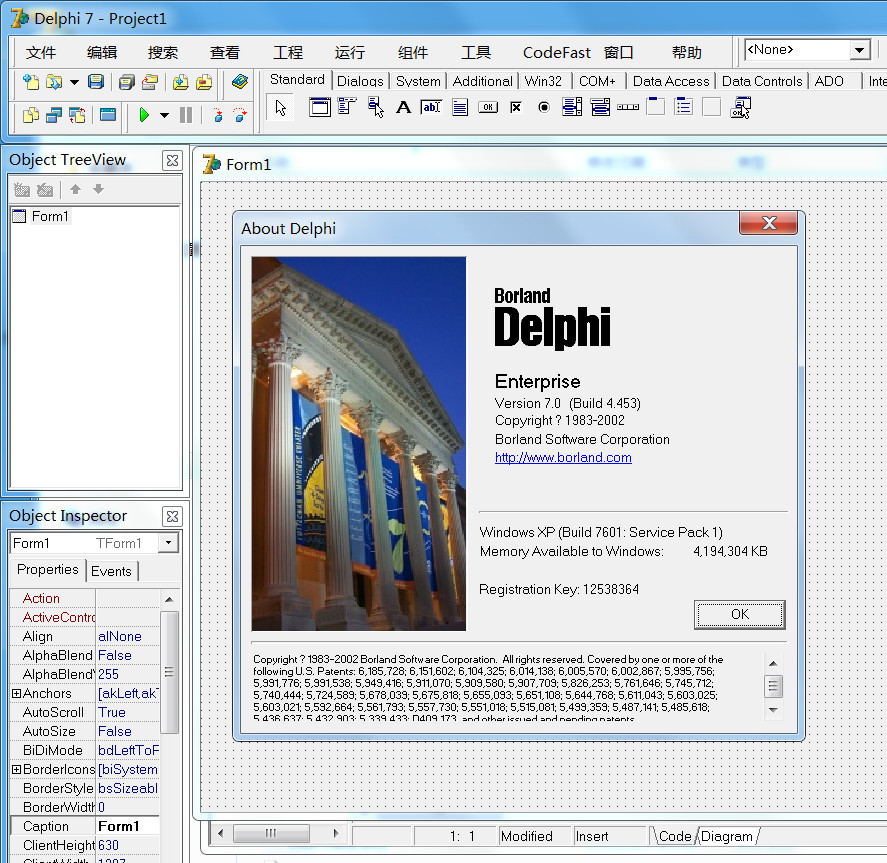Click the Save floppy disk icon
The width and height of the screenshot is (887, 863).
click(x=96, y=83)
